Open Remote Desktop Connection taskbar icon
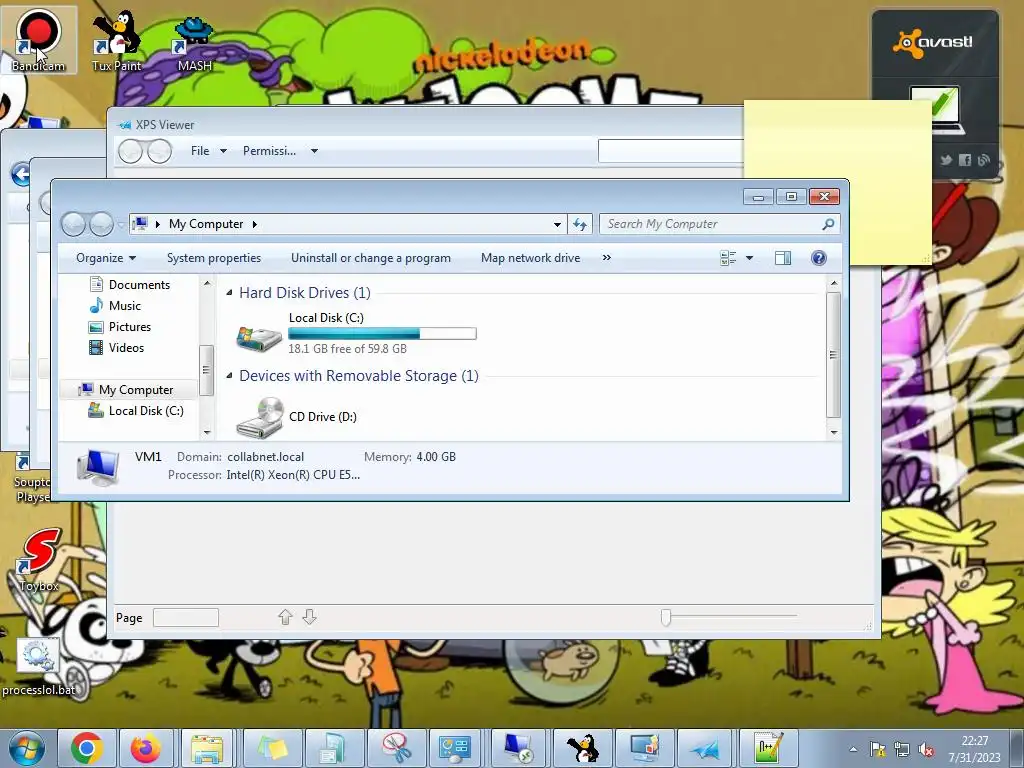 click(x=519, y=748)
